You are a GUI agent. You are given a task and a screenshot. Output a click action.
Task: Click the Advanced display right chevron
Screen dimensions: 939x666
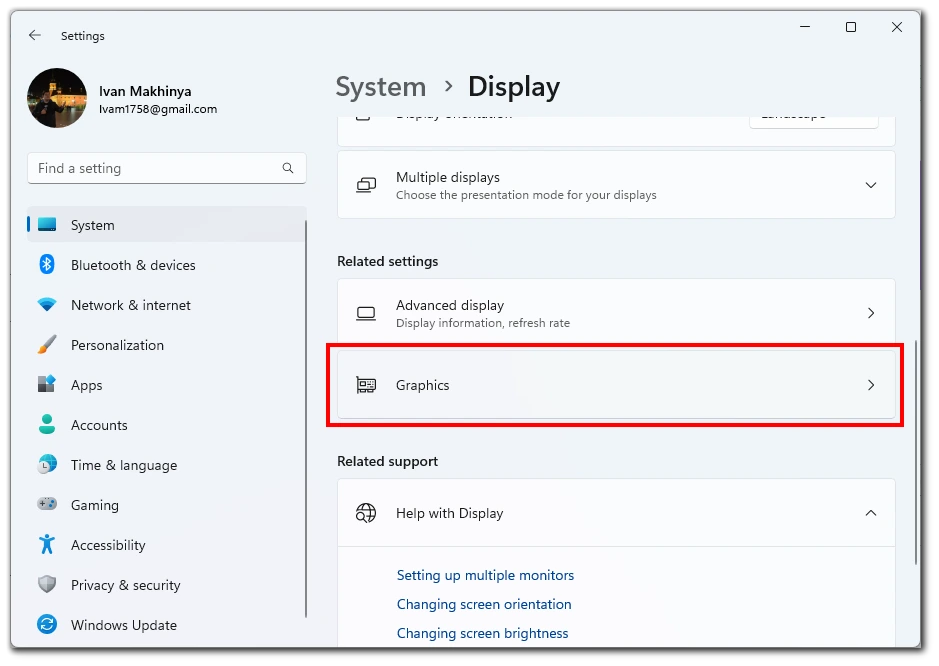click(871, 313)
